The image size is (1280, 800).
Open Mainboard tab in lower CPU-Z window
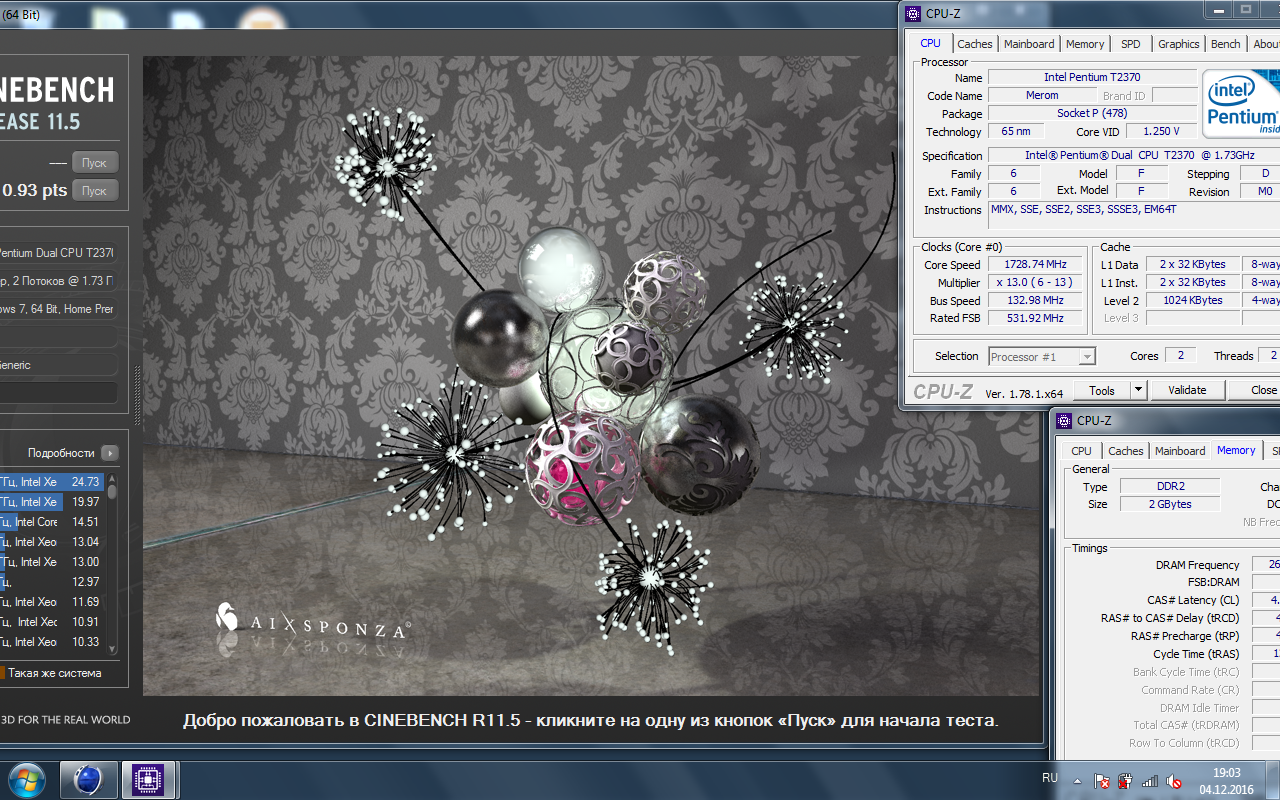click(x=1180, y=451)
